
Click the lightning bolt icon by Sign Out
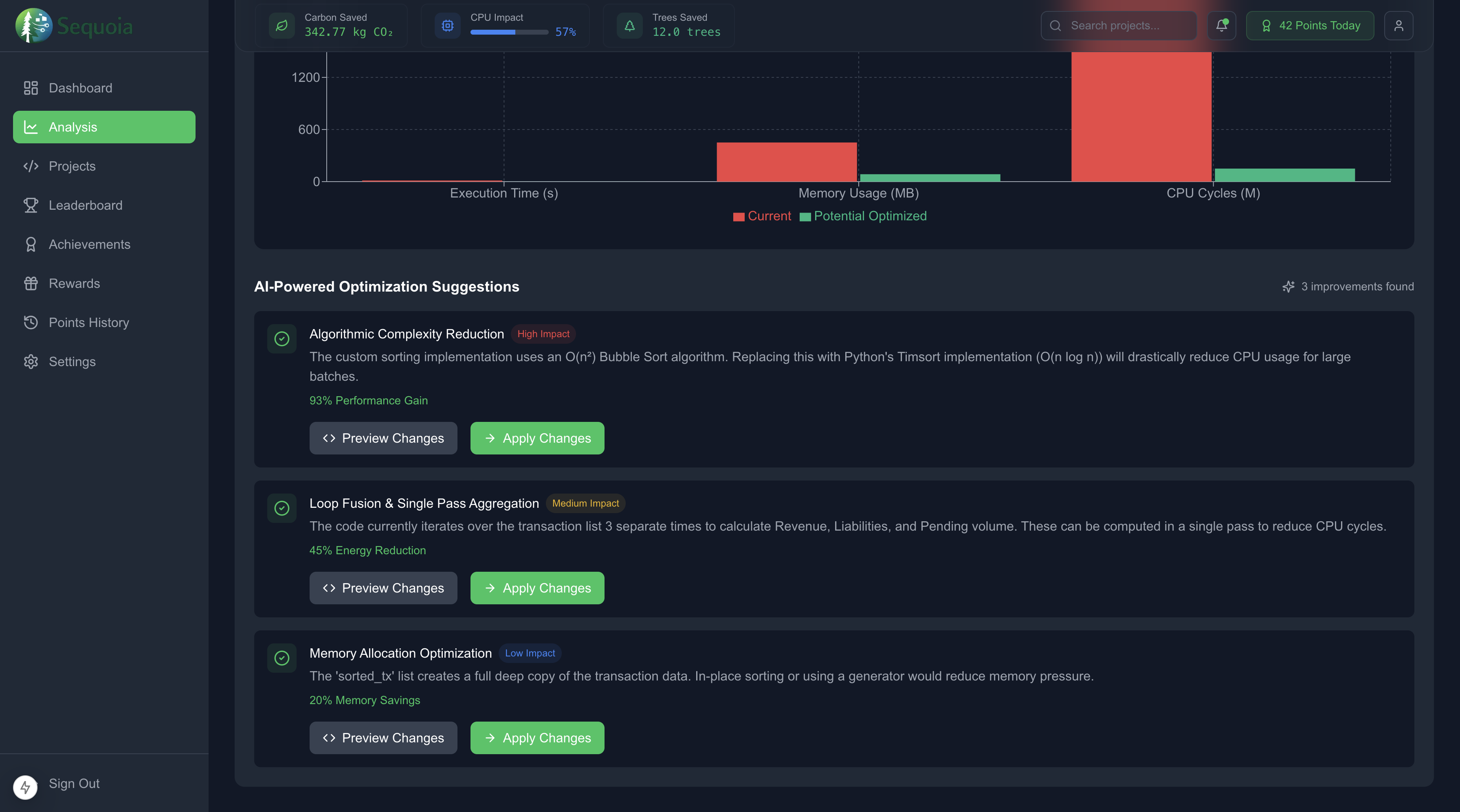(25, 787)
